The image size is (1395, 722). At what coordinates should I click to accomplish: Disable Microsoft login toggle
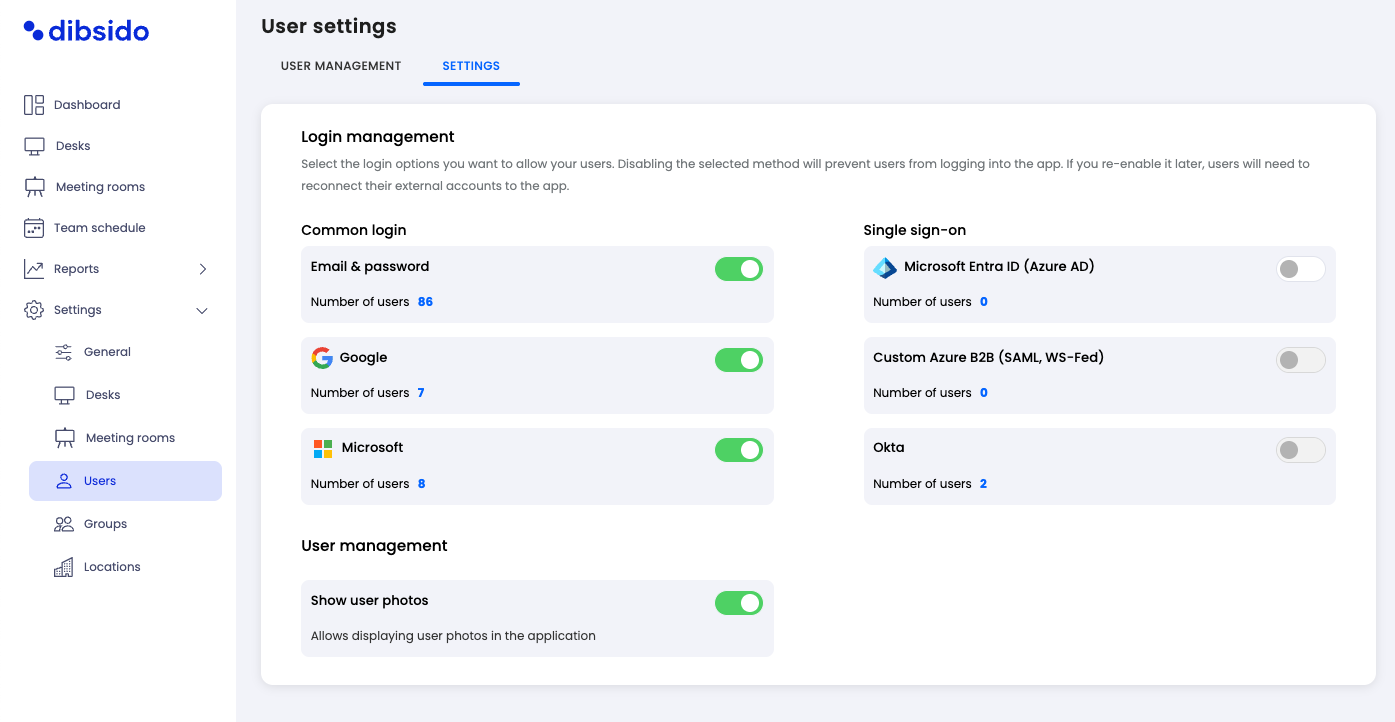tap(739, 450)
